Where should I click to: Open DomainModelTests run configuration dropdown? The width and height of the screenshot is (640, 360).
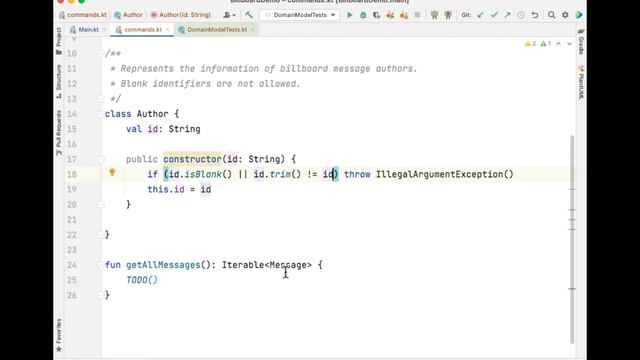[x=300, y=15]
